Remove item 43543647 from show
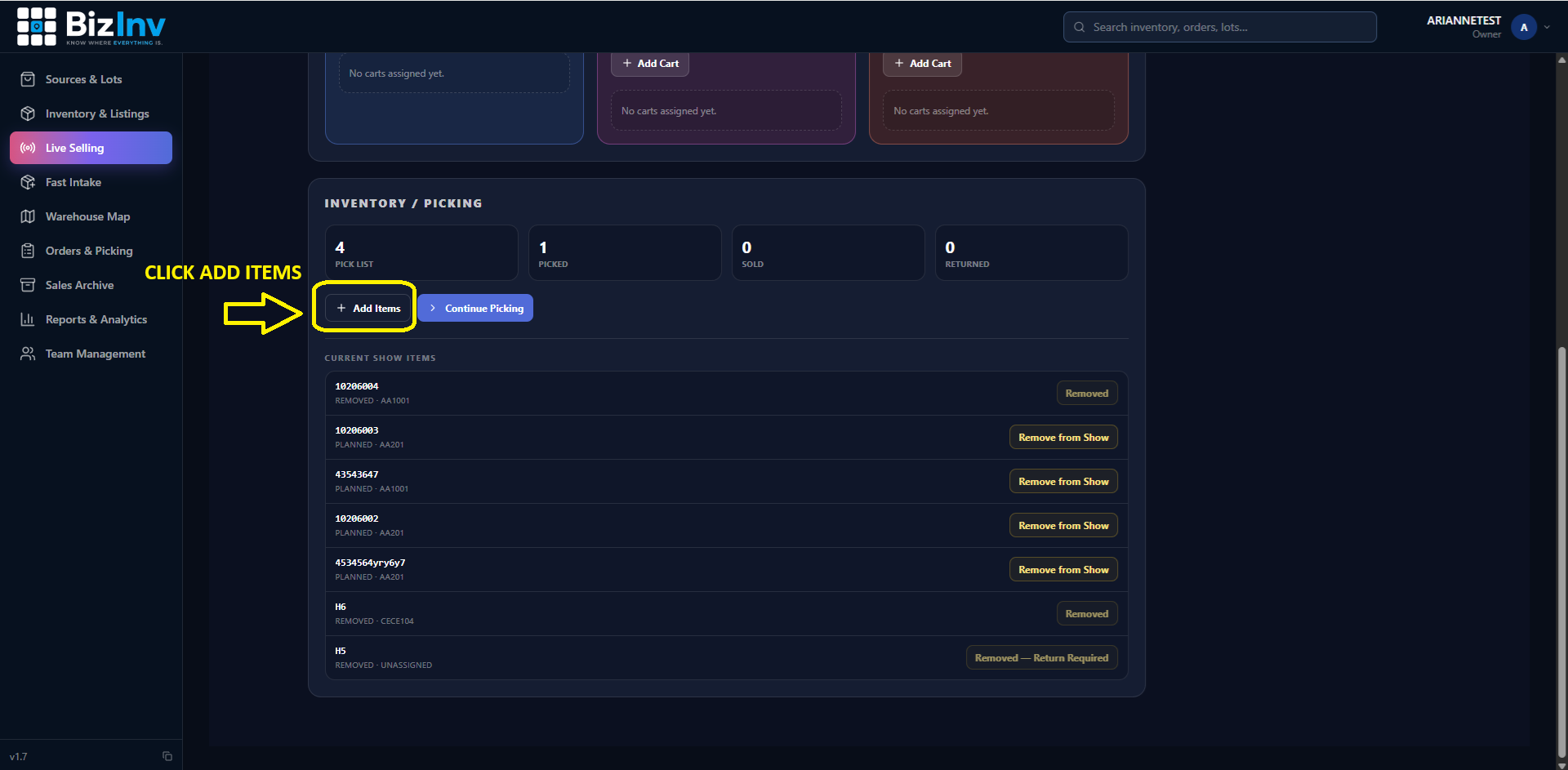Screen dimensions: 1568x770 pyautogui.click(x=1063, y=481)
